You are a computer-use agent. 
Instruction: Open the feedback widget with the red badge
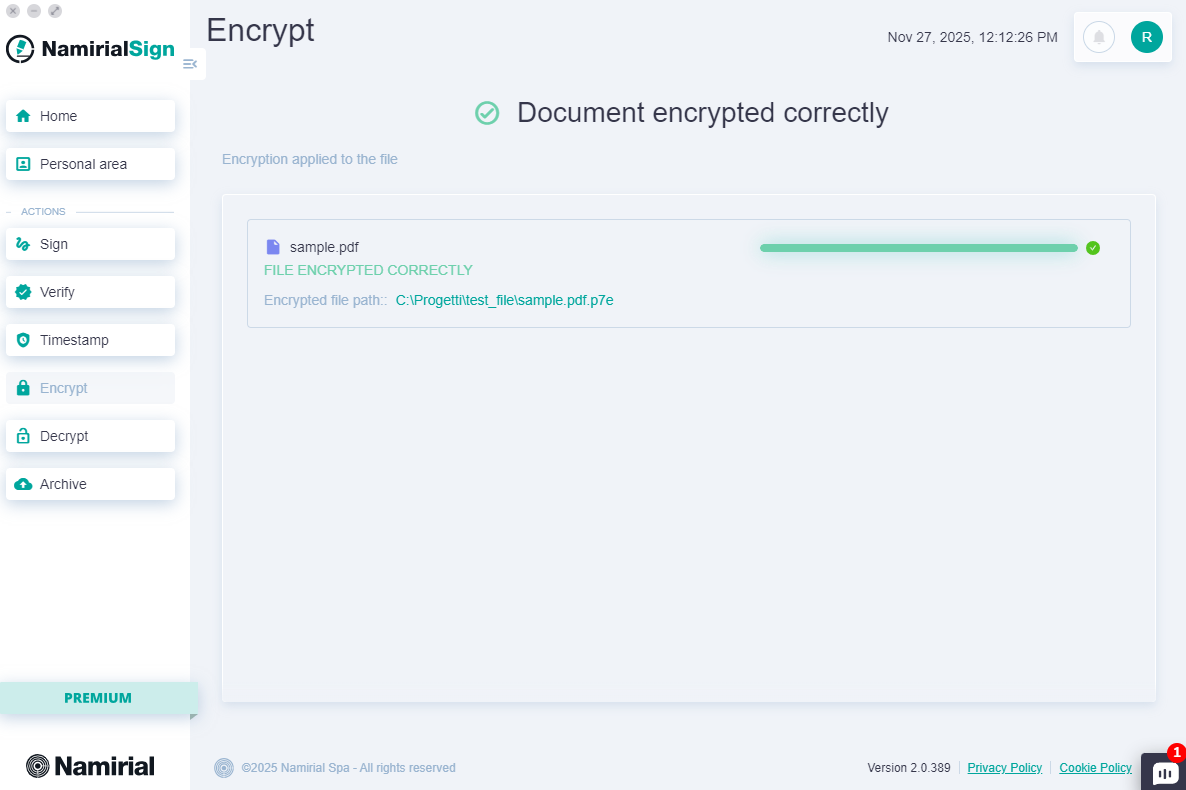1164,772
